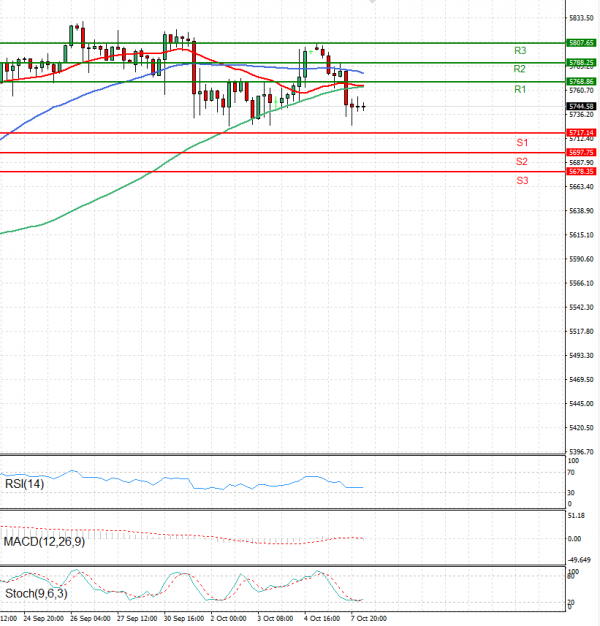Select the 5697.75 support price tag

coord(581,153)
